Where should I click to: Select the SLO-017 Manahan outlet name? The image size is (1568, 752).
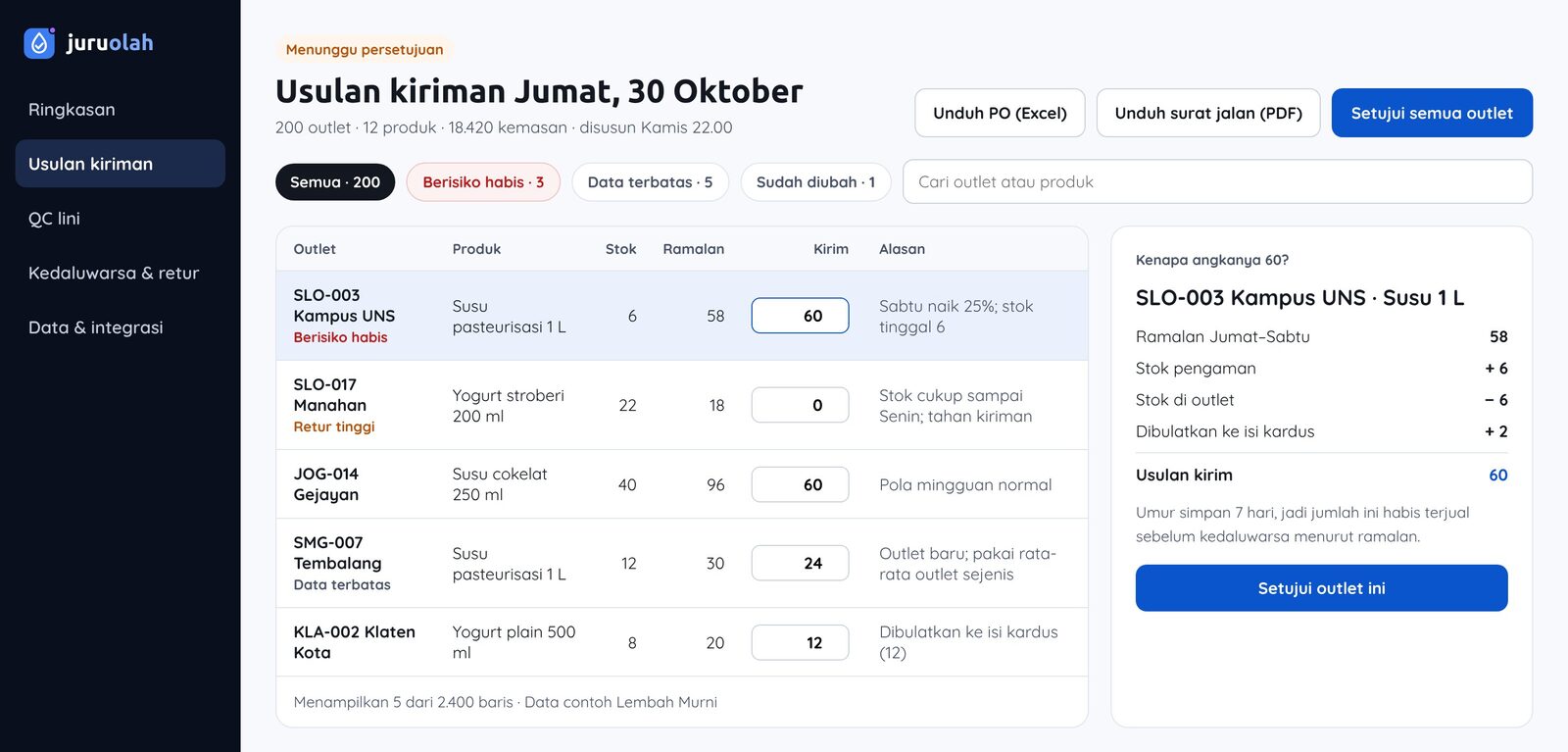click(x=330, y=394)
